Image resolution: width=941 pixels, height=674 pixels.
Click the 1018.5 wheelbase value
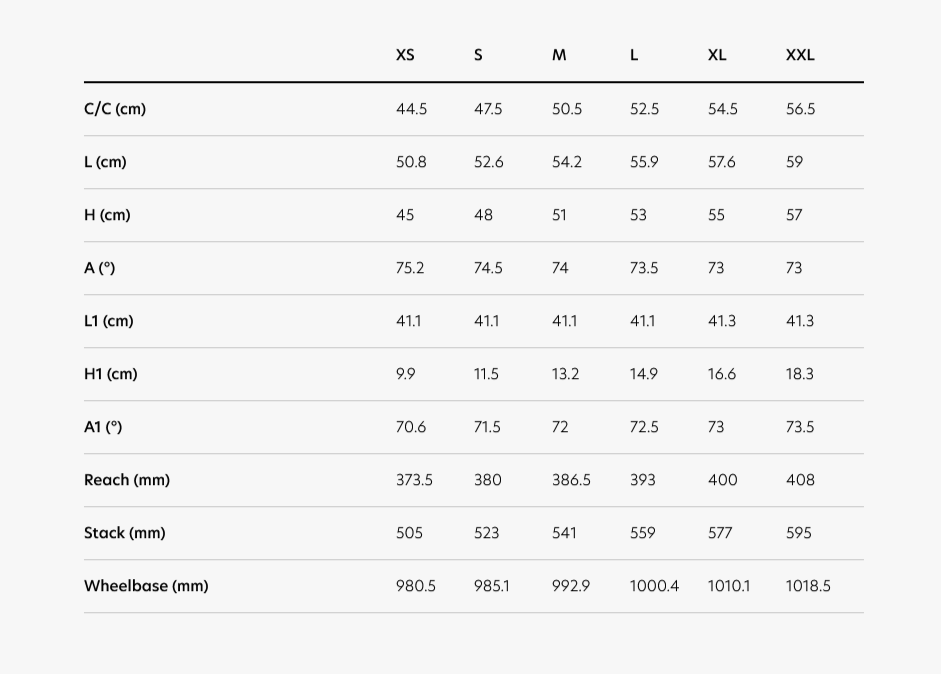point(808,586)
